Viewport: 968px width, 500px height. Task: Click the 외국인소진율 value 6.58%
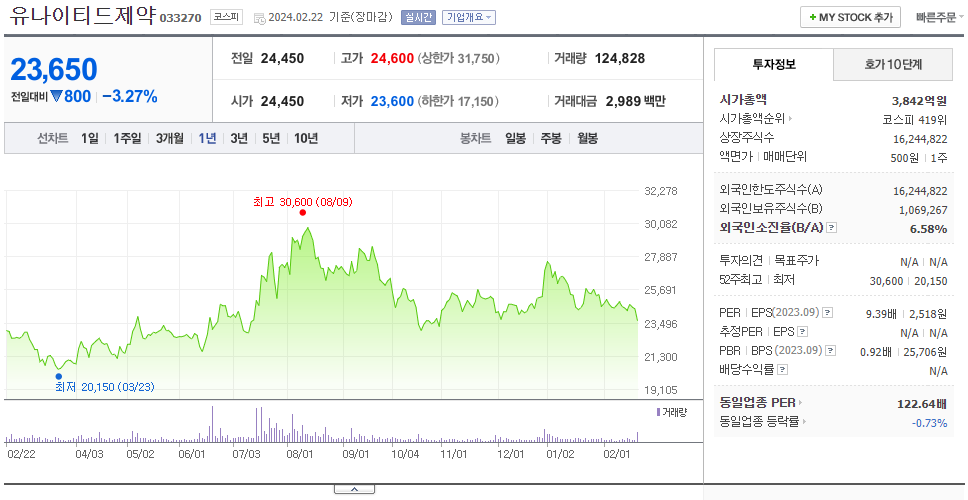click(928, 229)
